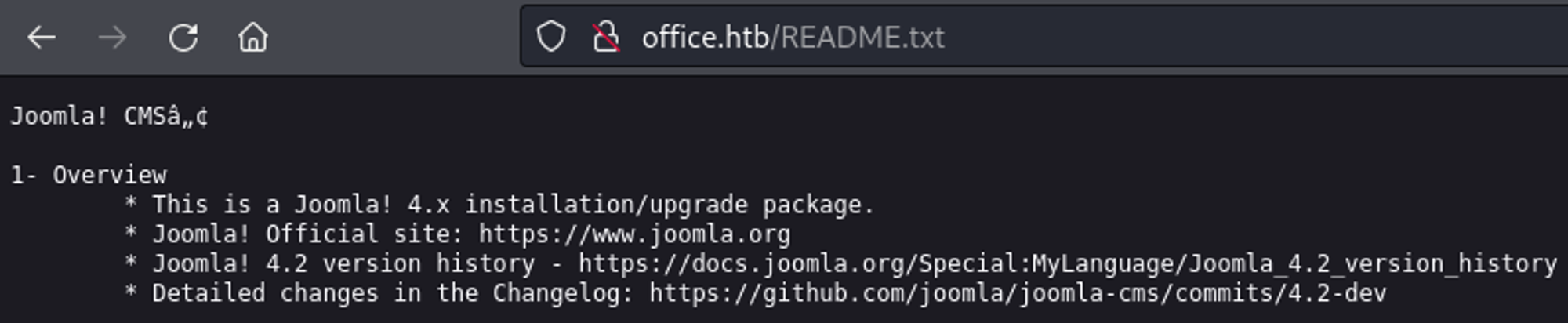The image size is (1568, 323).
Task: Show the insecure connection padlock info
Action: (605, 37)
